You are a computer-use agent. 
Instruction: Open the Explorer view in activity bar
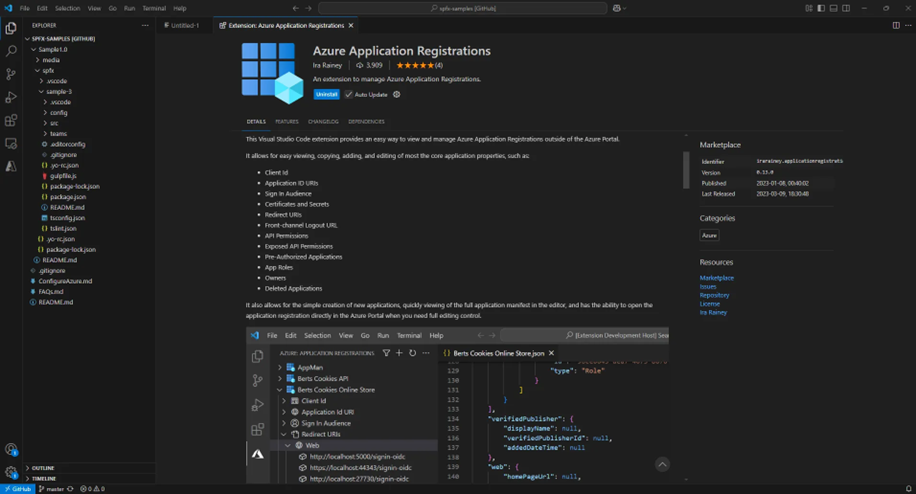pos(11,28)
